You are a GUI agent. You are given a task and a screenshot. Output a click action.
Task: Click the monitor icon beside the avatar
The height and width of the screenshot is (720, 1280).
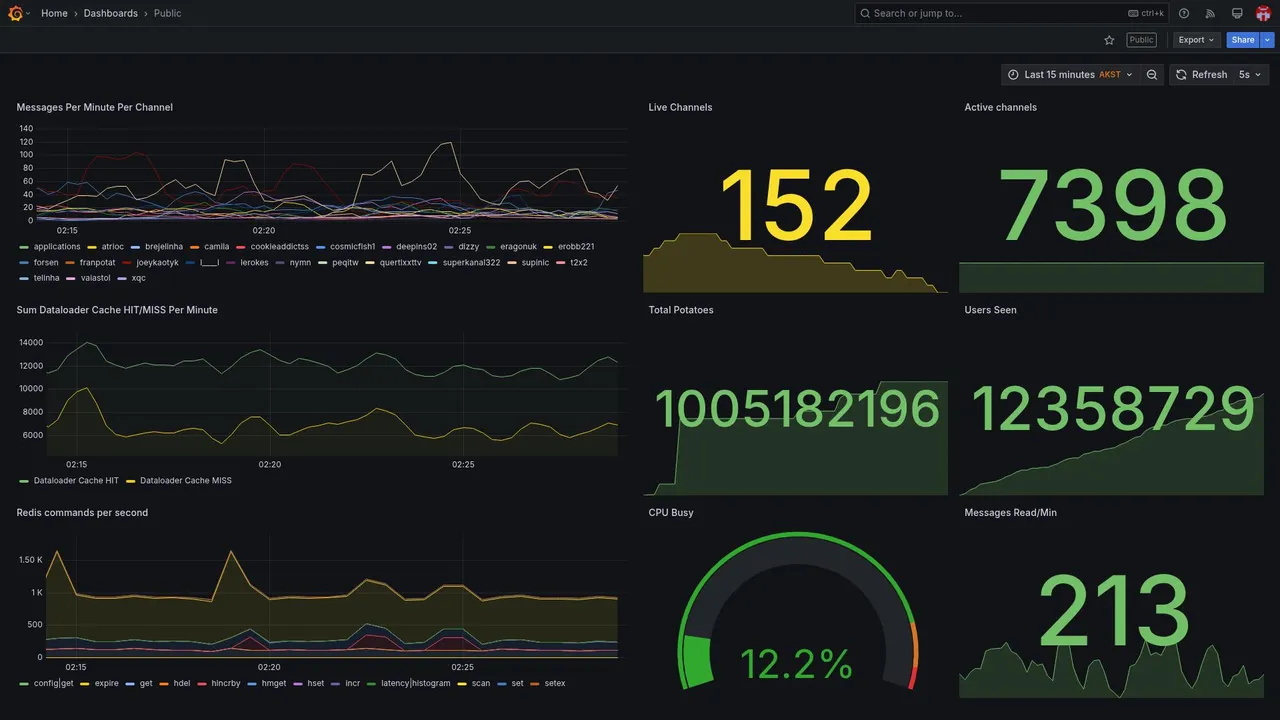coord(1237,13)
